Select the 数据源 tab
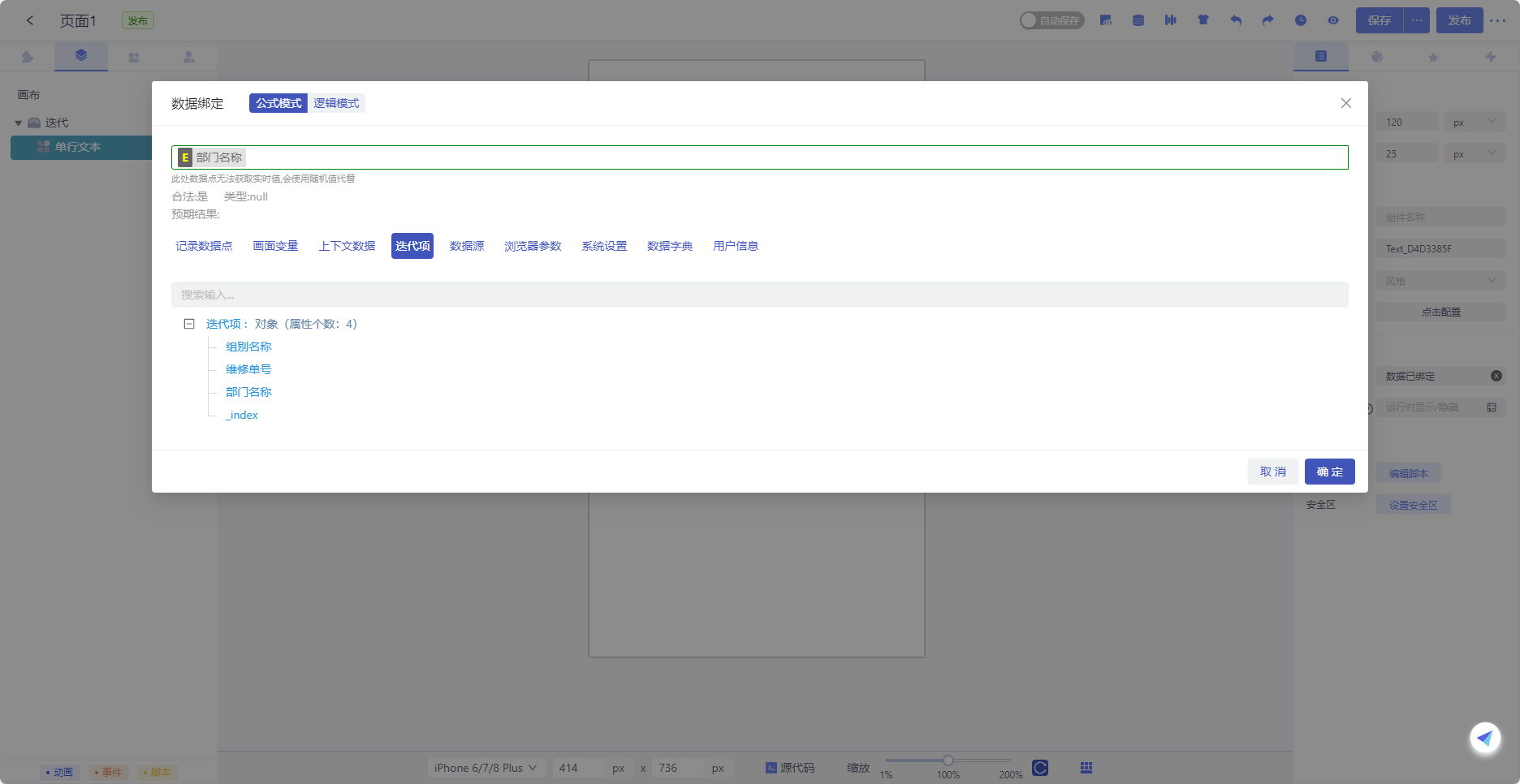1520x784 pixels. click(467, 246)
